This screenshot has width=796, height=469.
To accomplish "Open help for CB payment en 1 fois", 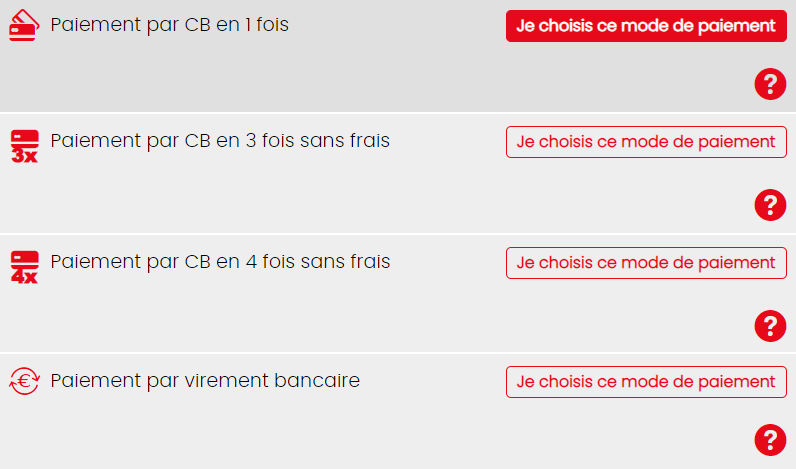I will pyautogui.click(x=770, y=84).
